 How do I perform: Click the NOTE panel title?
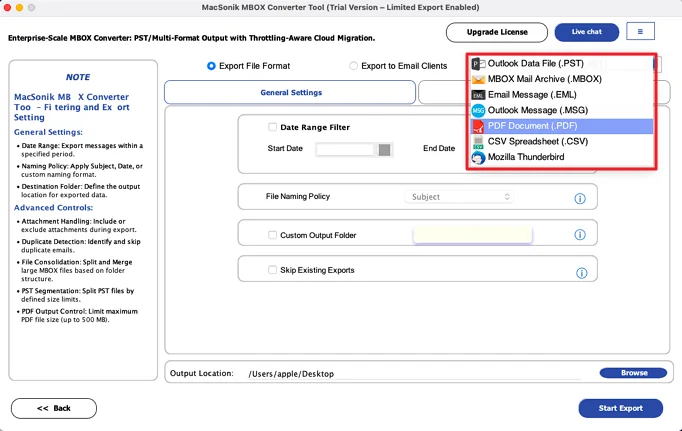78,77
